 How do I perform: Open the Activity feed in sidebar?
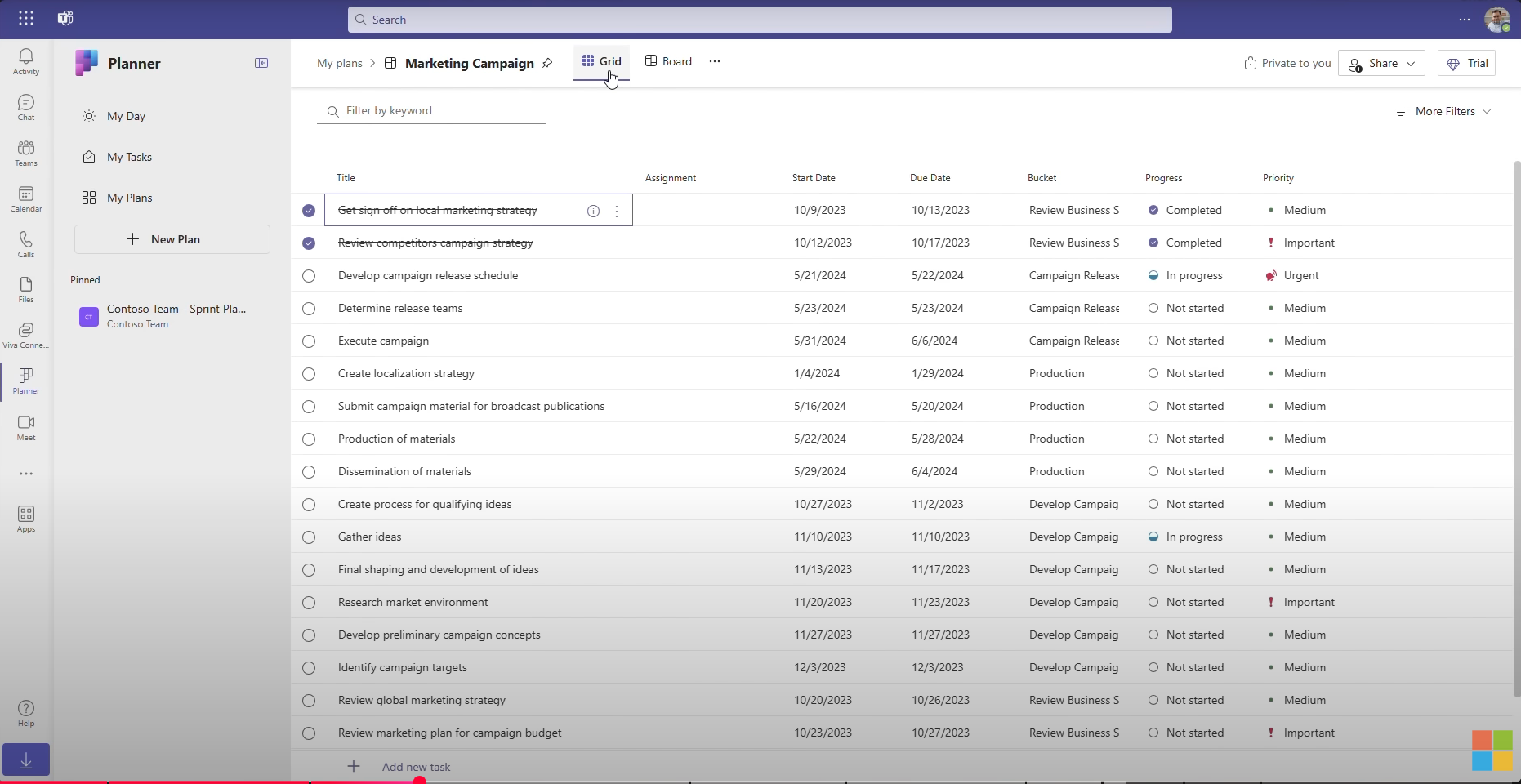[x=26, y=61]
